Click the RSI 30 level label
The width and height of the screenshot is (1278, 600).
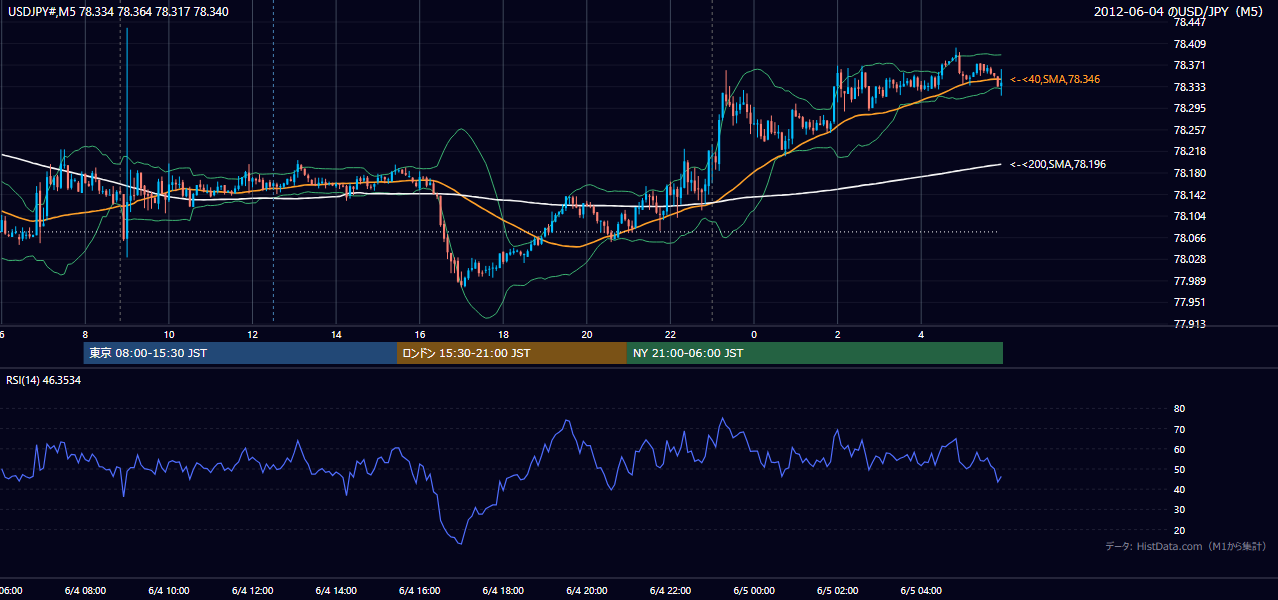point(1180,510)
